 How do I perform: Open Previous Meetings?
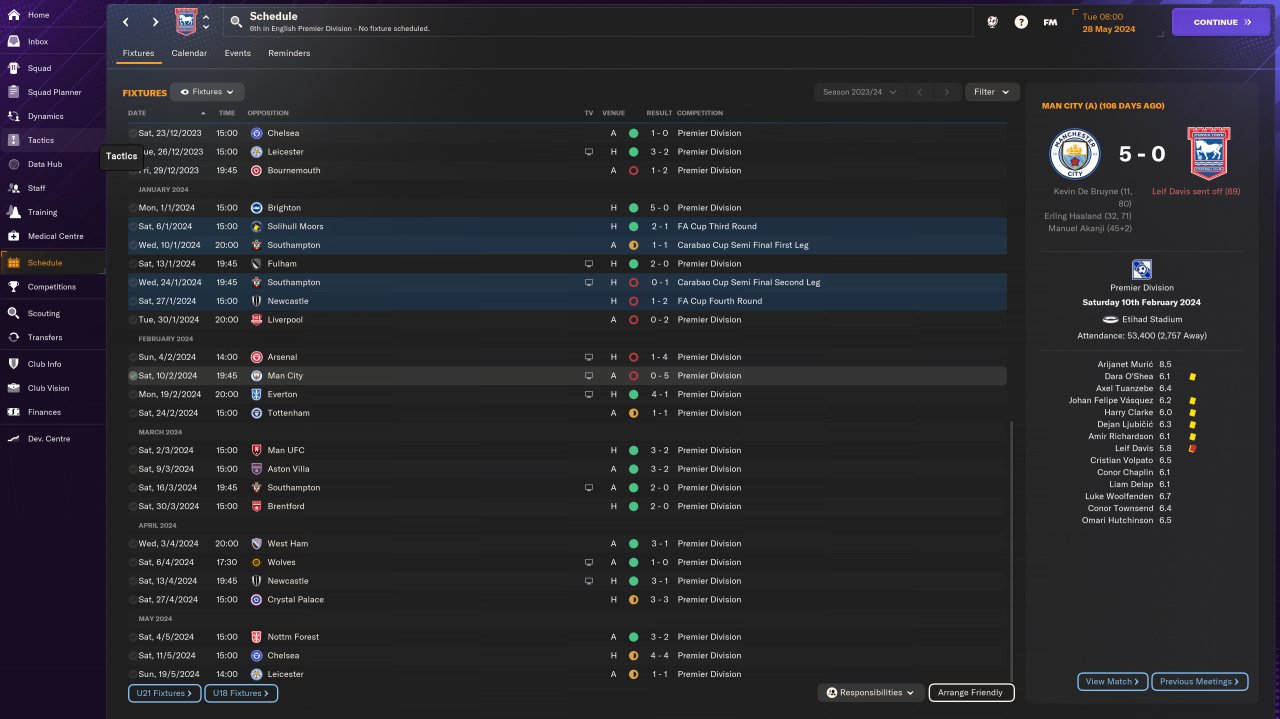[x=1199, y=681]
